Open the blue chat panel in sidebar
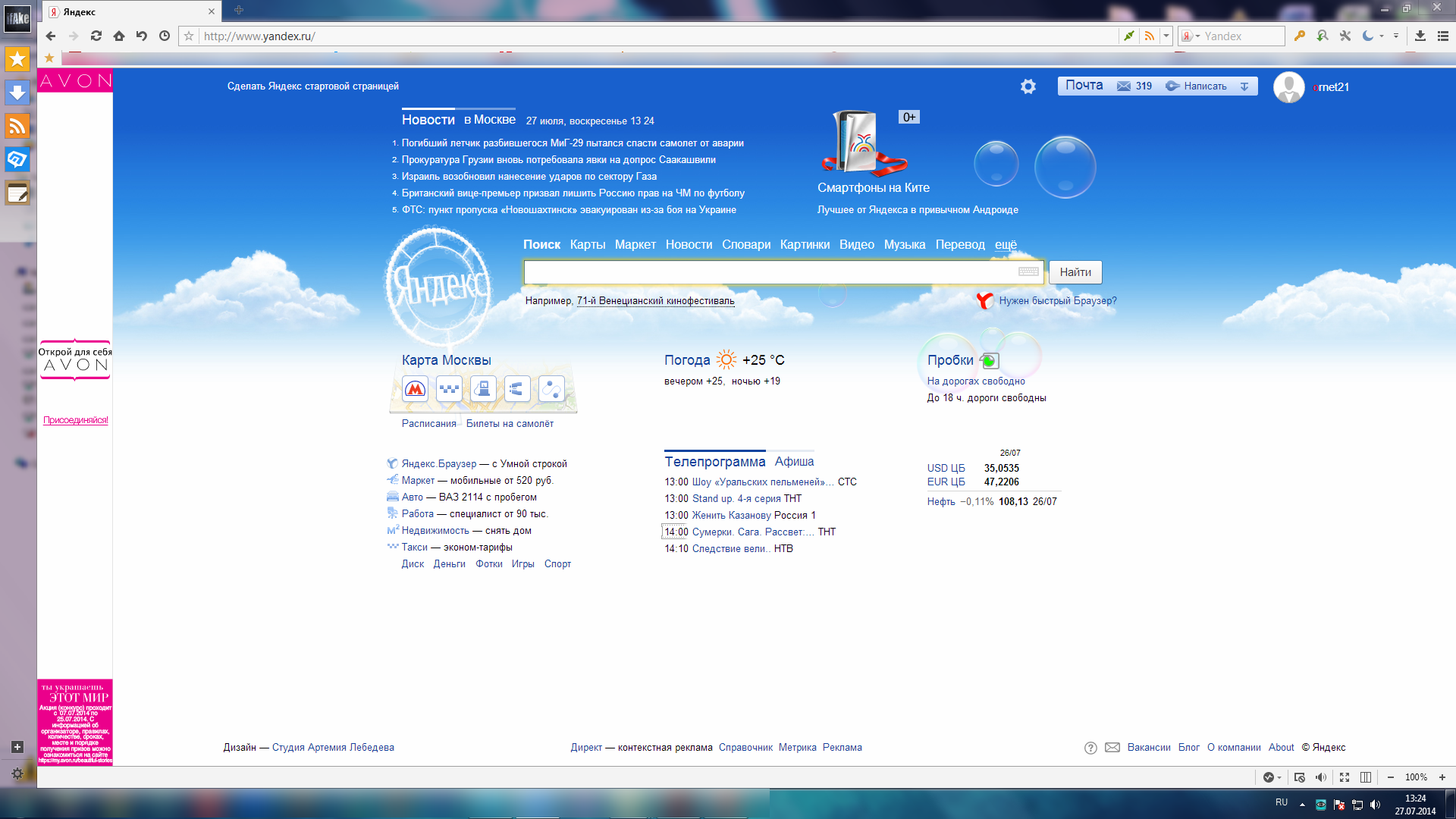1456x819 pixels. [x=17, y=159]
